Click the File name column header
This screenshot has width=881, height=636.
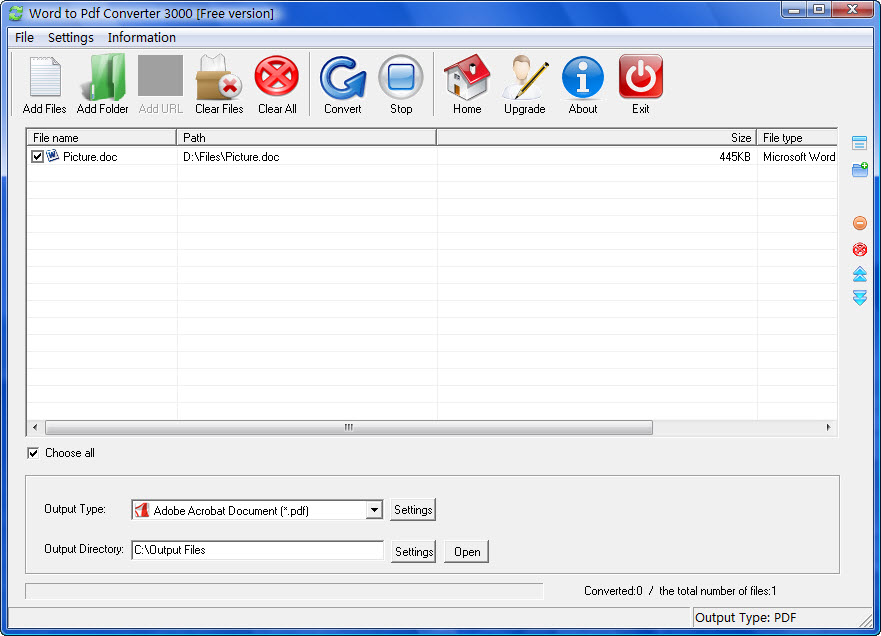[101, 138]
